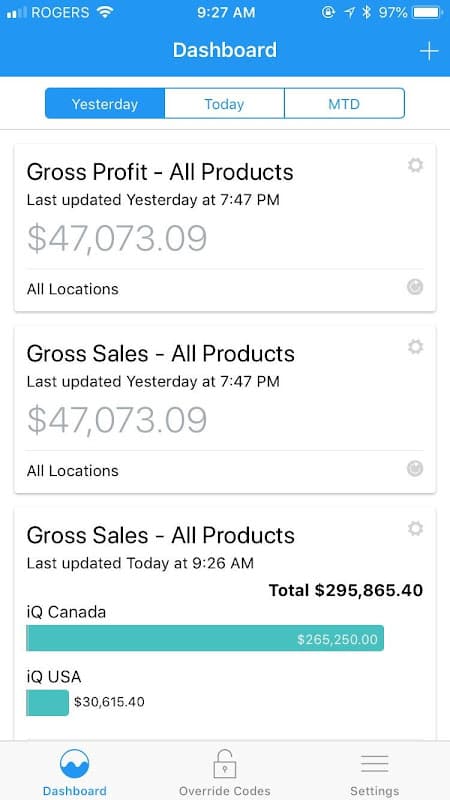Switch to Today segment
This screenshot has width=450, height=800.
(224, 104)
